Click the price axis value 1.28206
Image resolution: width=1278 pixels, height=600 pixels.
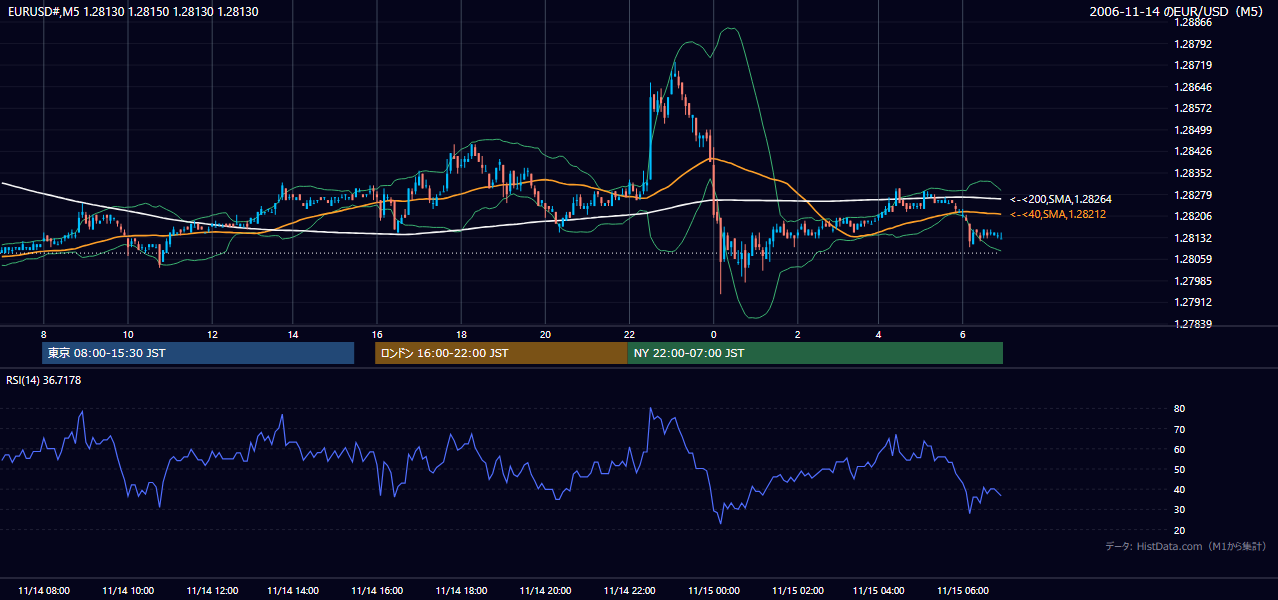tap(1193, 216)
